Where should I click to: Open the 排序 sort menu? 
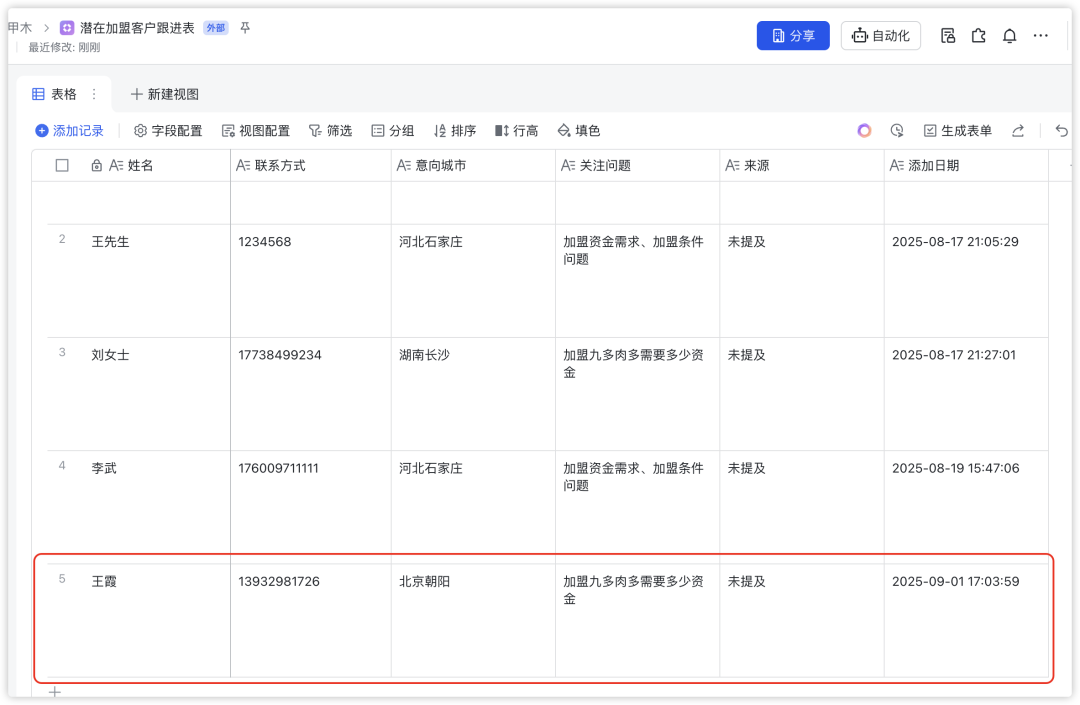pyautogui.click(x=454, y=131)
